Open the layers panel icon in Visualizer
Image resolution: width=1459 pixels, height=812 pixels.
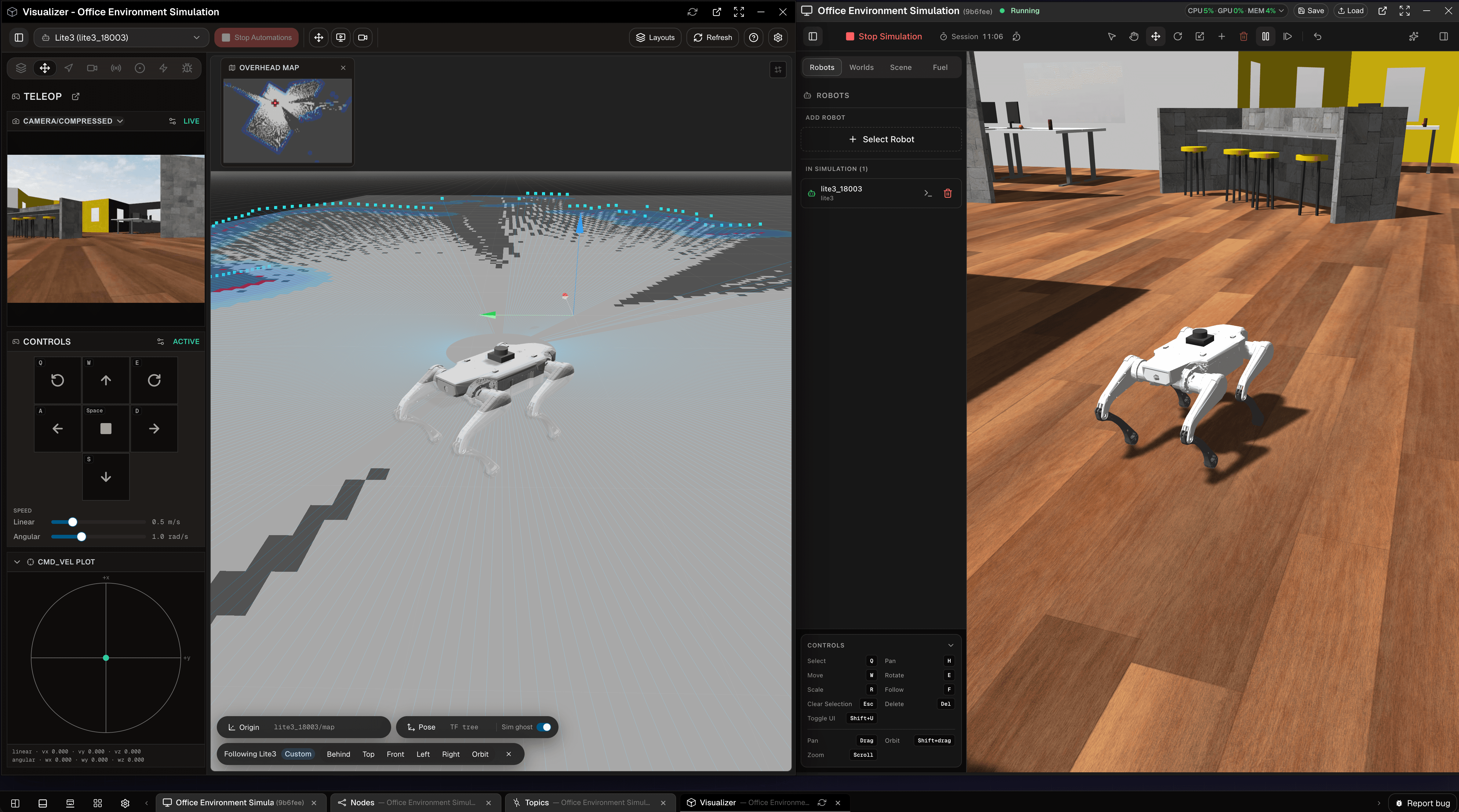pos(21,68)
